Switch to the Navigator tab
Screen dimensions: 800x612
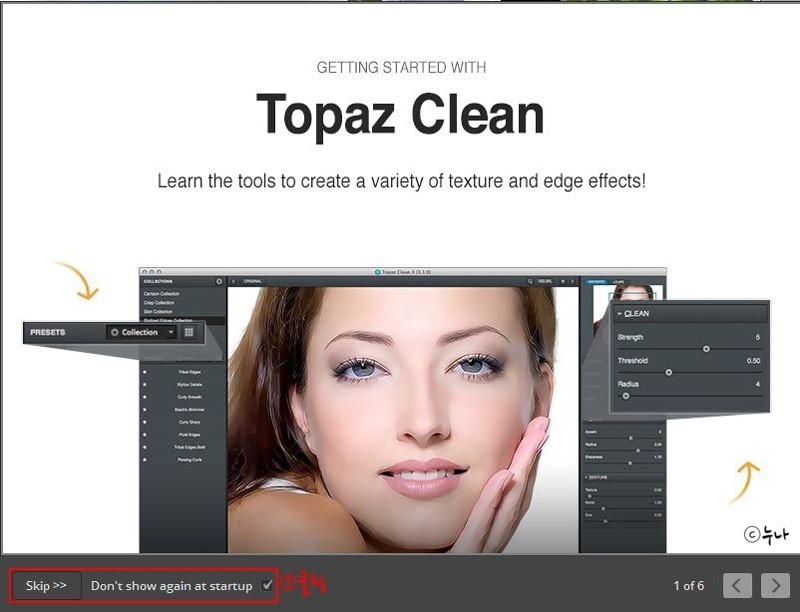pos(595,282)
